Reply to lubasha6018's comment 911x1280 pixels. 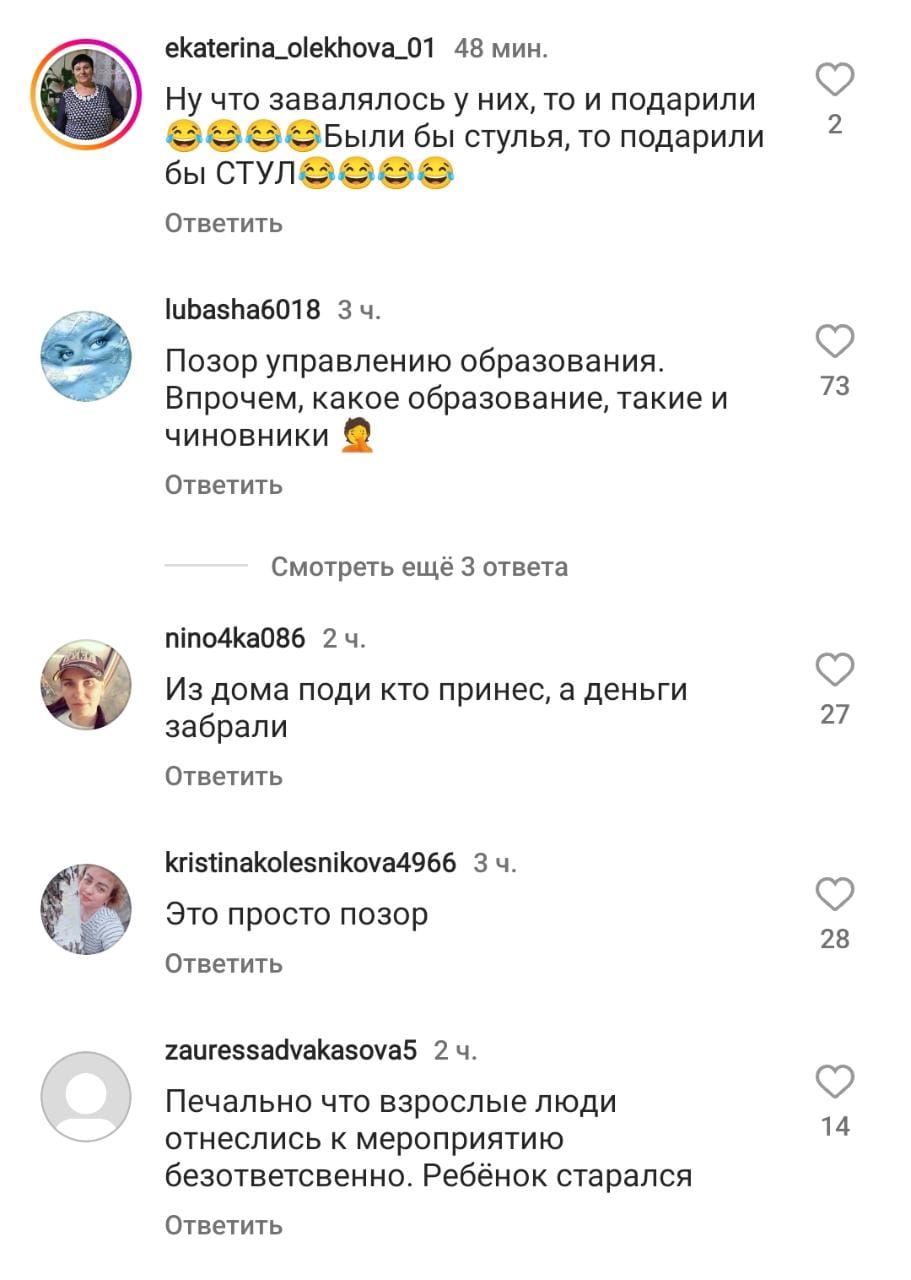(x=224, y=485)
